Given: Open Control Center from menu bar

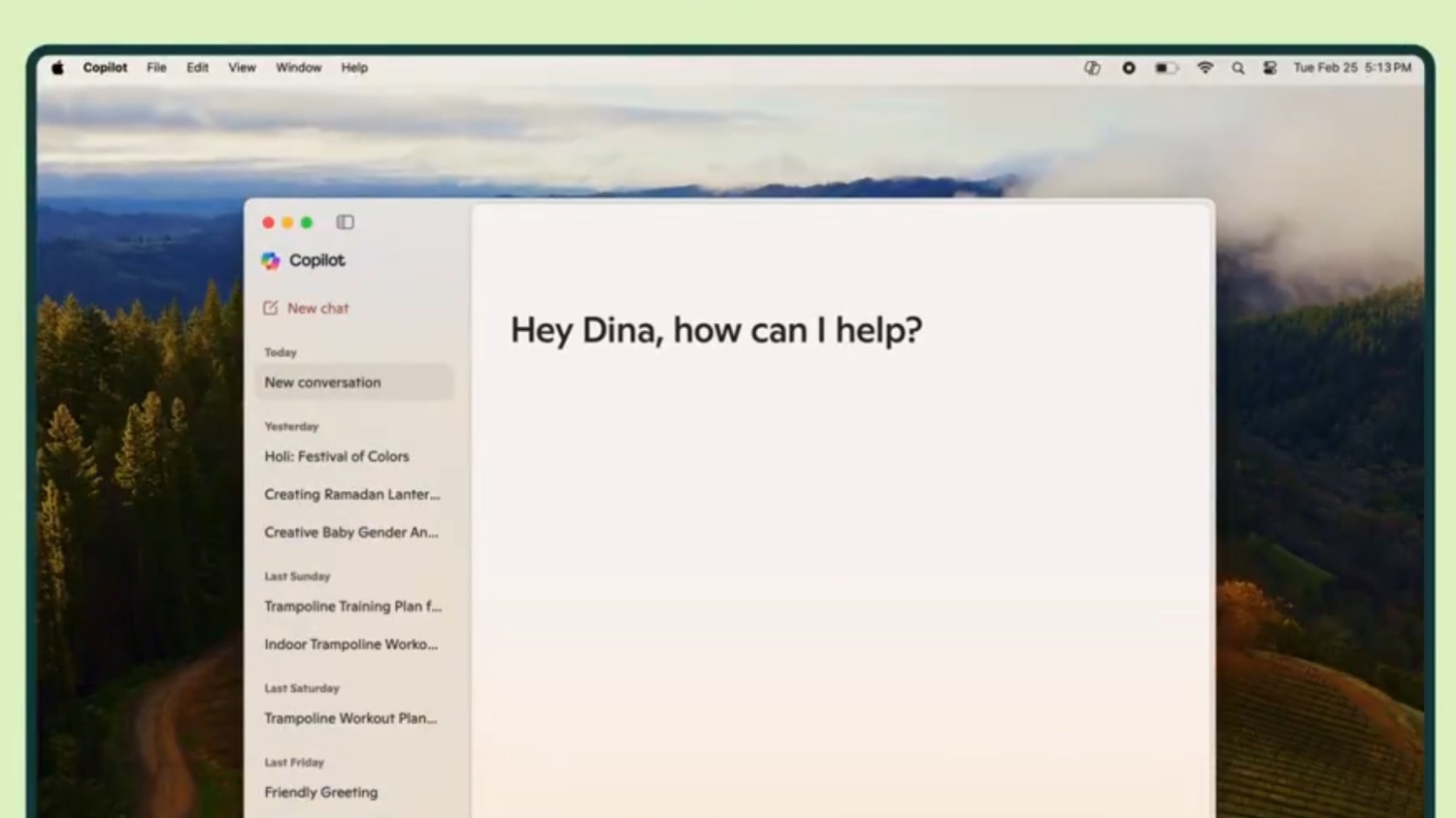Looking at the screenshot, I should click(1270, 68).
